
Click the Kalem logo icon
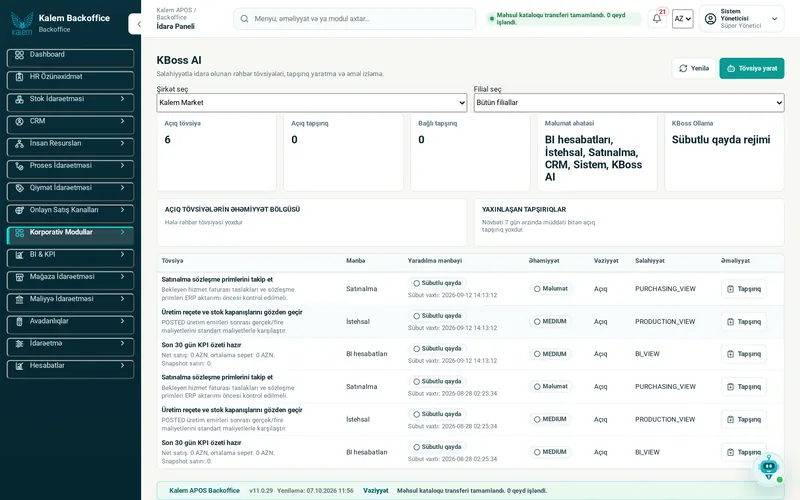click(21, 23)
